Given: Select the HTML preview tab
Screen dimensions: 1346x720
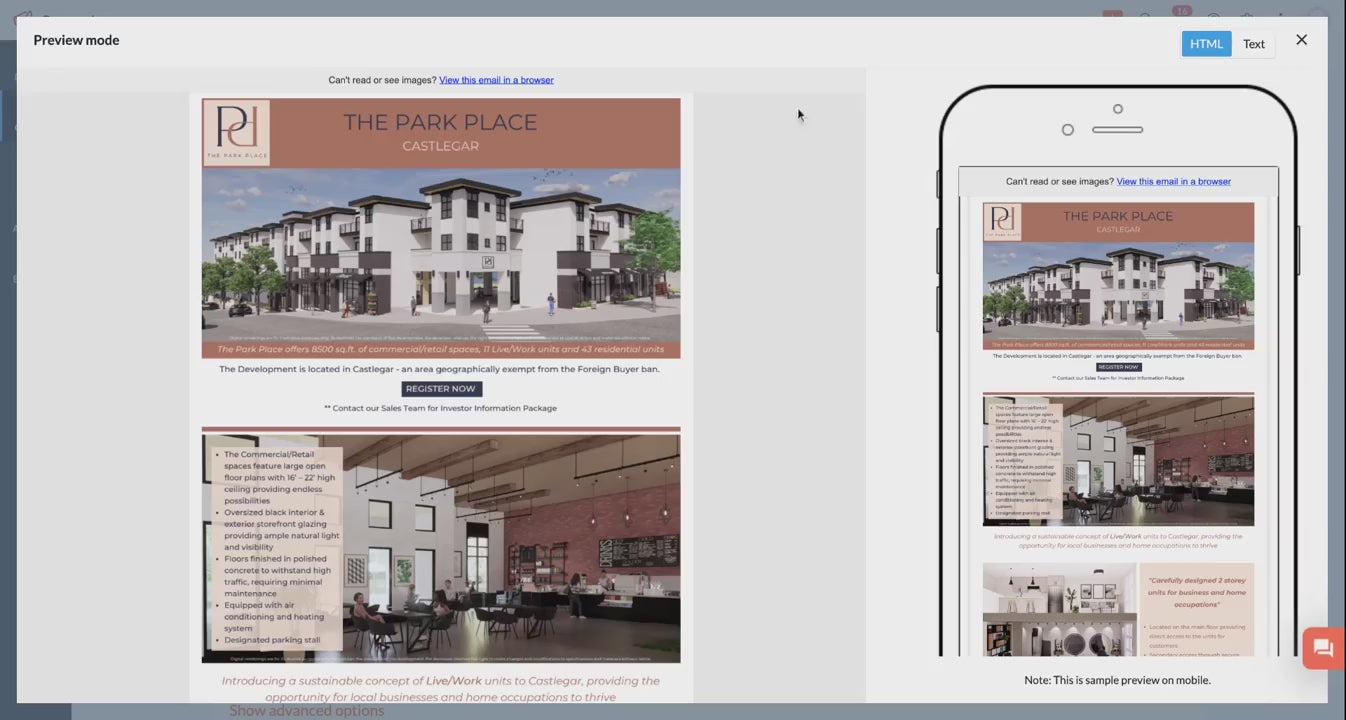Looking at the screenshot, I should click(x=1206, y=43).
